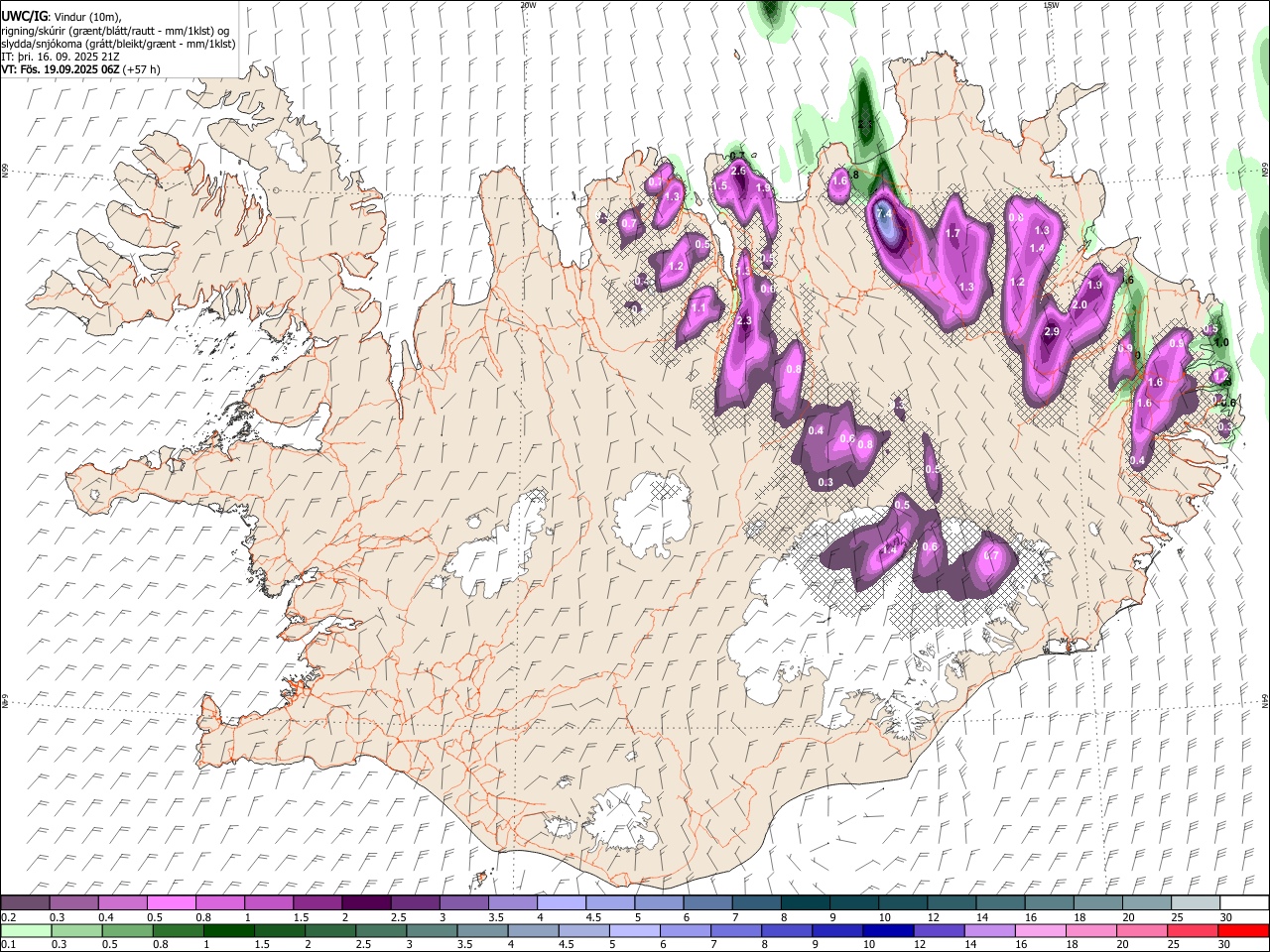Click the 0.2 label in the top legend
Screen dimensions: 1270x952
click(8, 917)
